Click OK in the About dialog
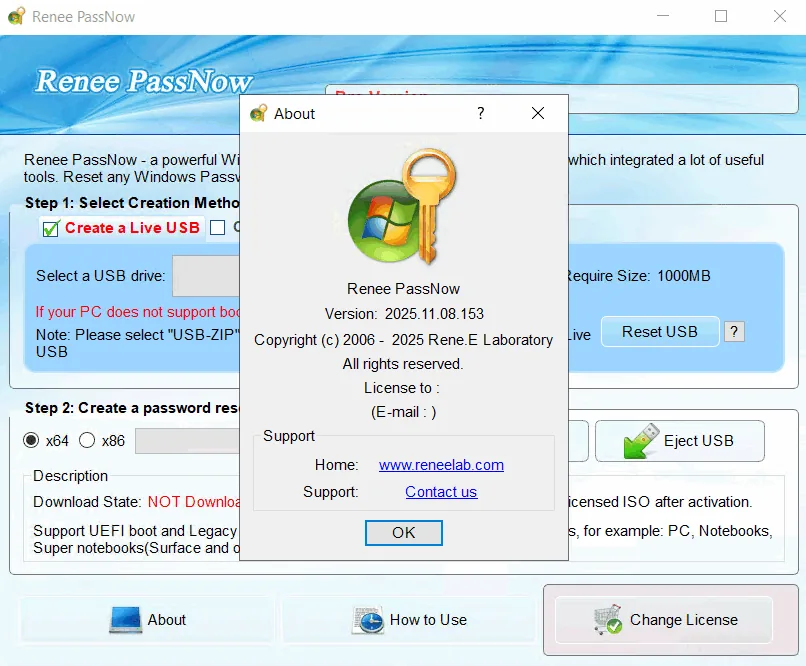The image size is (806, 666). (x=404, y=532)
